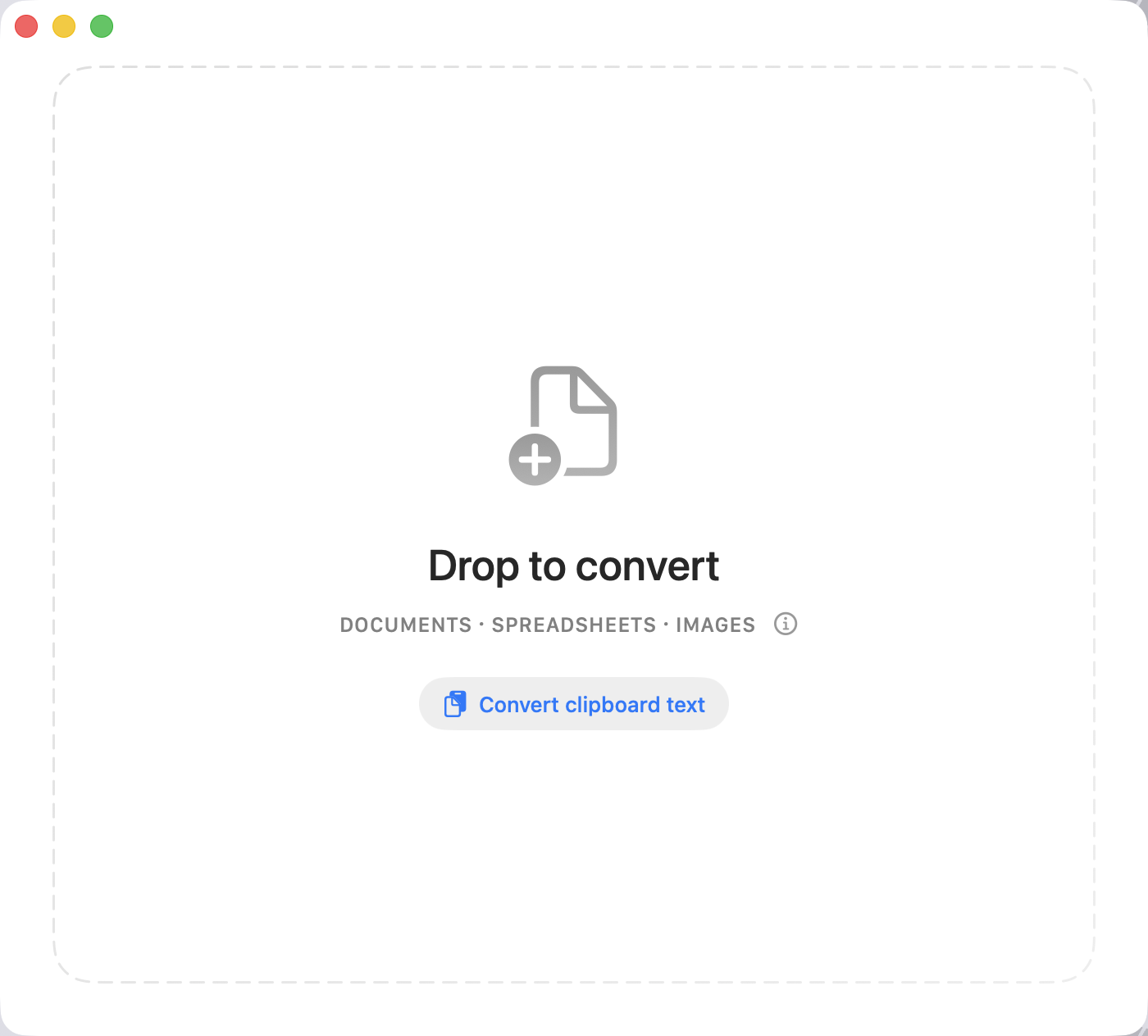The height and width of the screenshot is (1036, 1148).
Task: Click the blue clipboard icon
Action: pyautogui.click(x=455, y=704)
